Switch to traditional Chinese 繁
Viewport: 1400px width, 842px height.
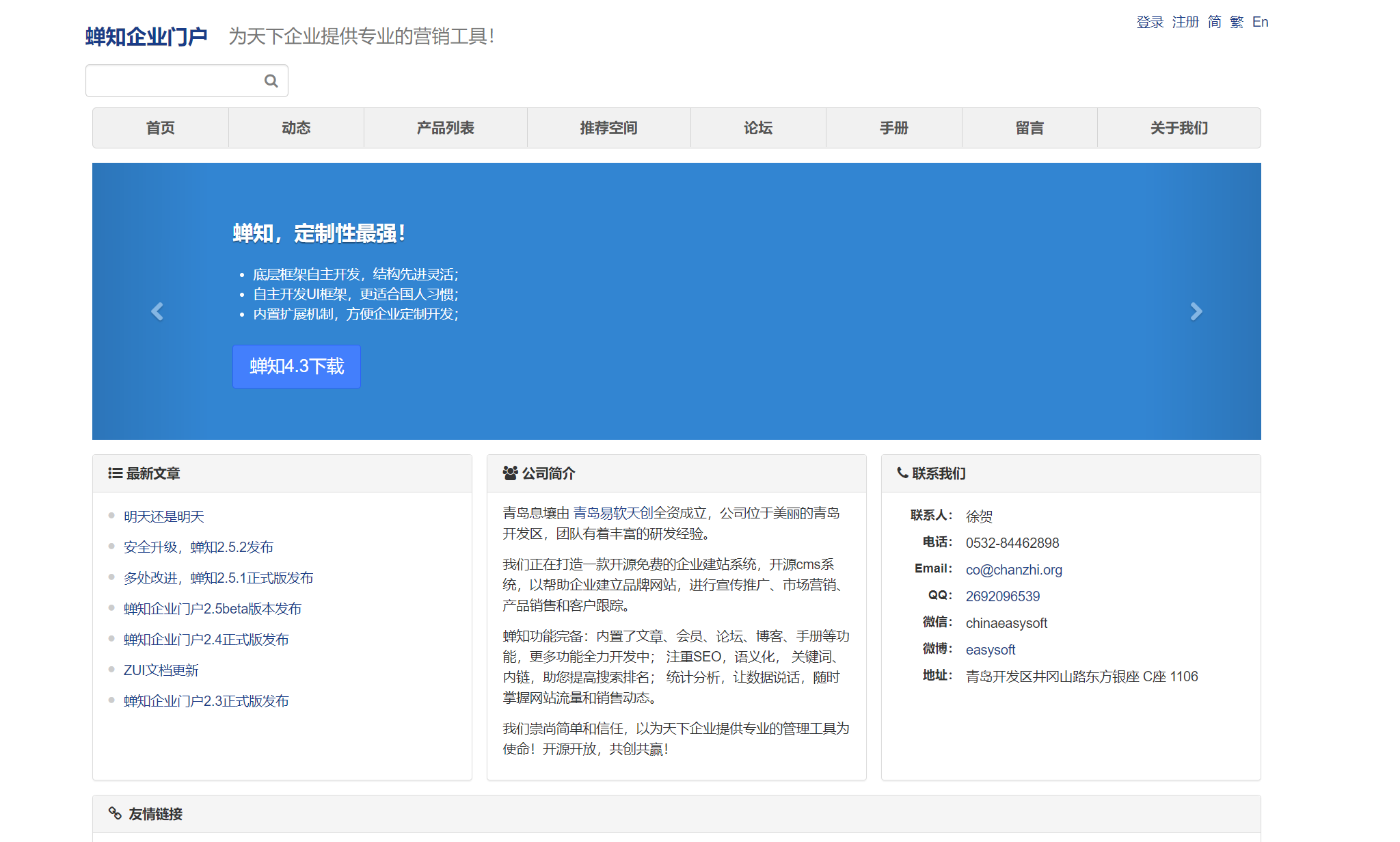tap(1237, 22)
